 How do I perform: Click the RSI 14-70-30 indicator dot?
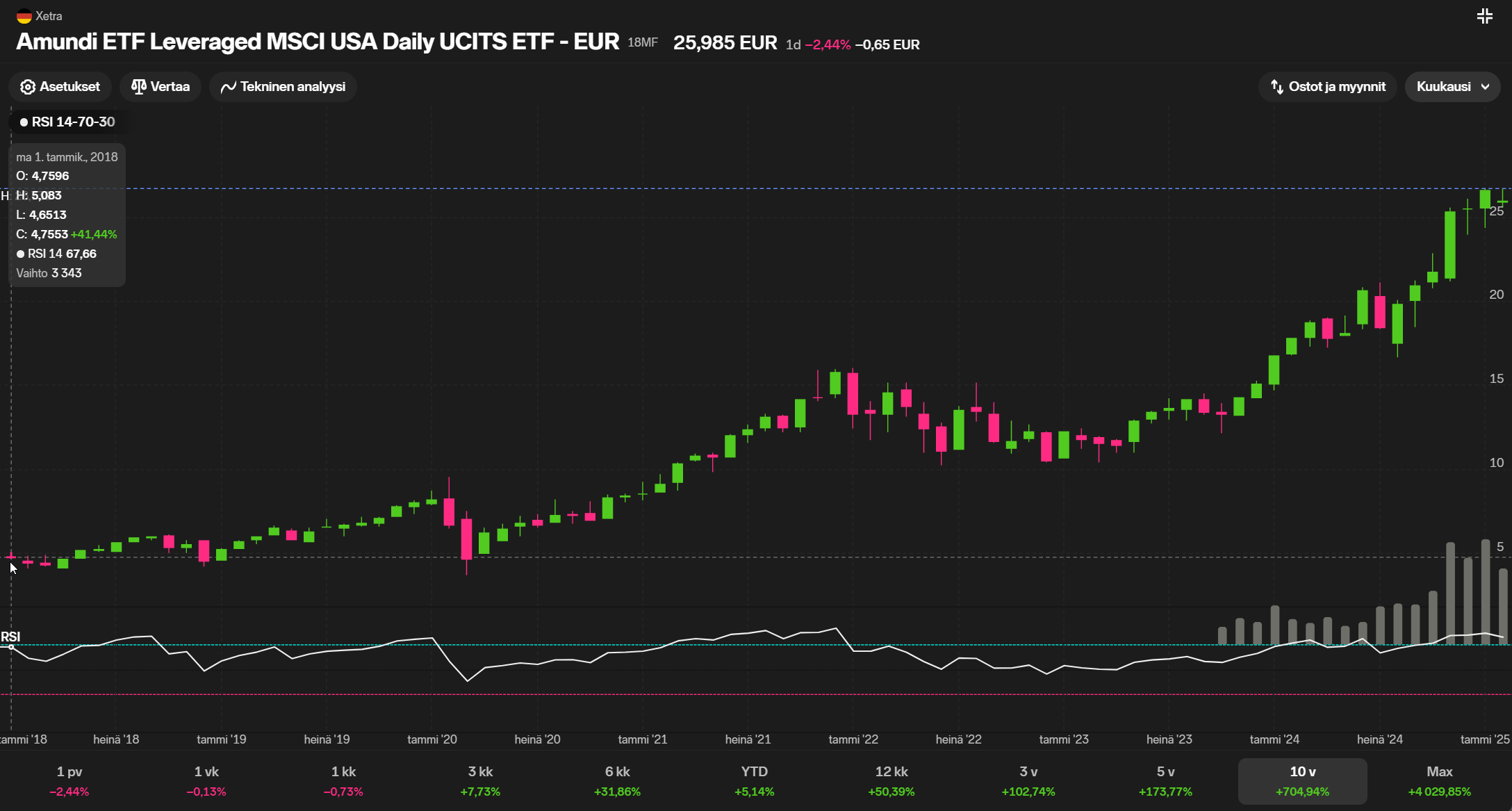coord(24,122)
